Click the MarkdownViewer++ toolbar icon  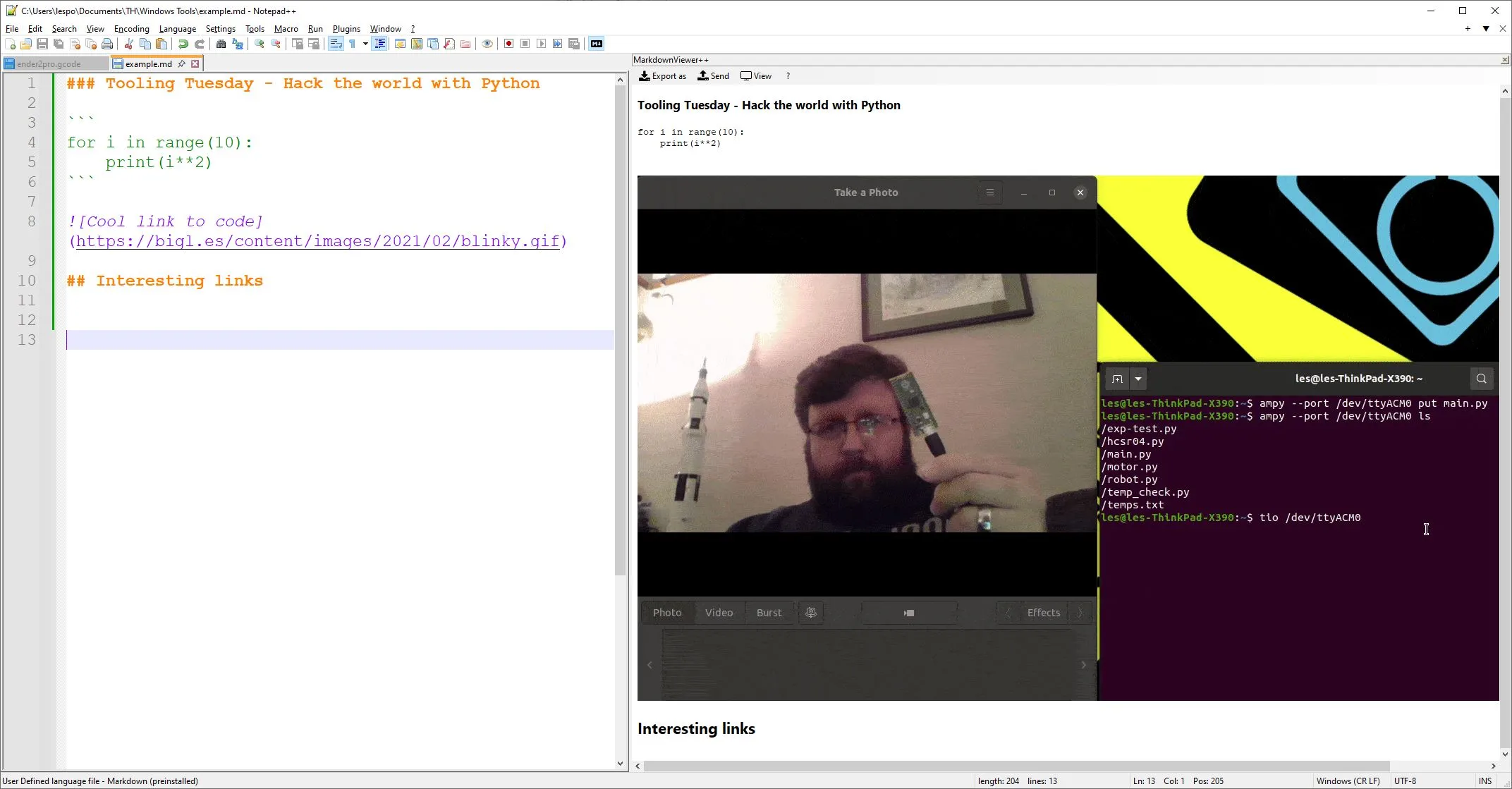click(597, 44)
